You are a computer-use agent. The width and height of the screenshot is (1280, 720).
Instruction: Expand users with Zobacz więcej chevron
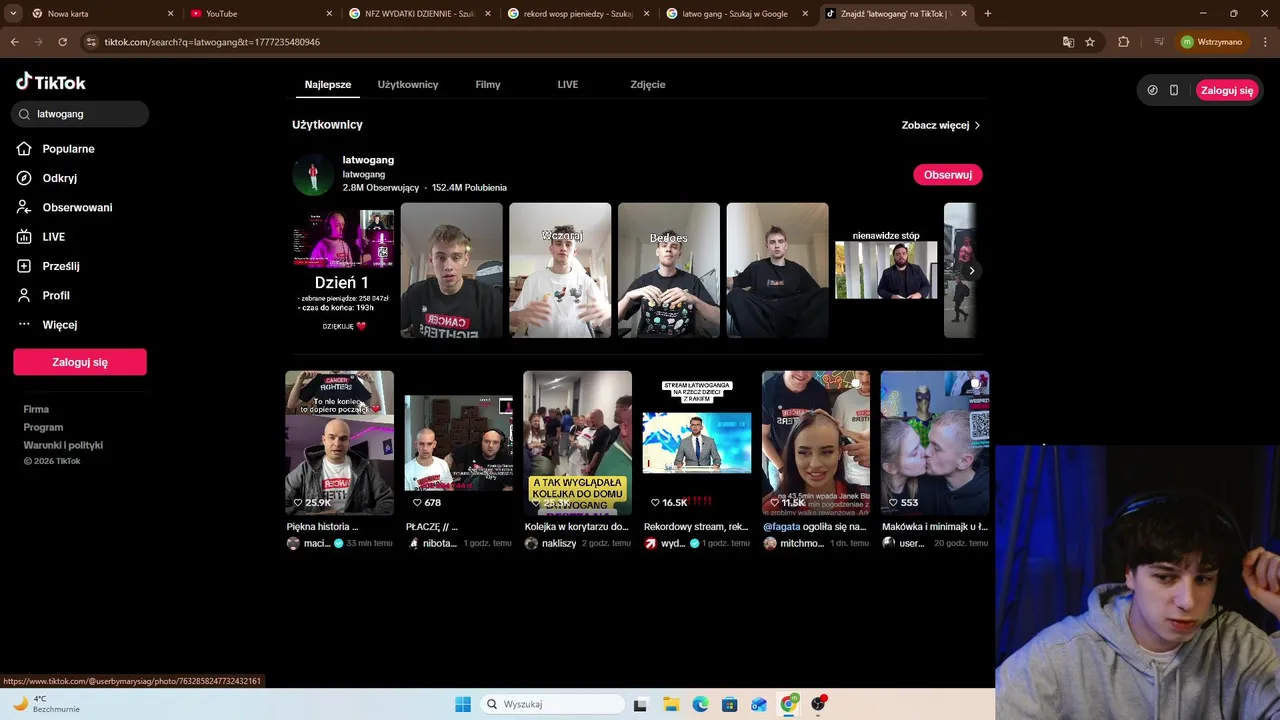coord(977,126)
